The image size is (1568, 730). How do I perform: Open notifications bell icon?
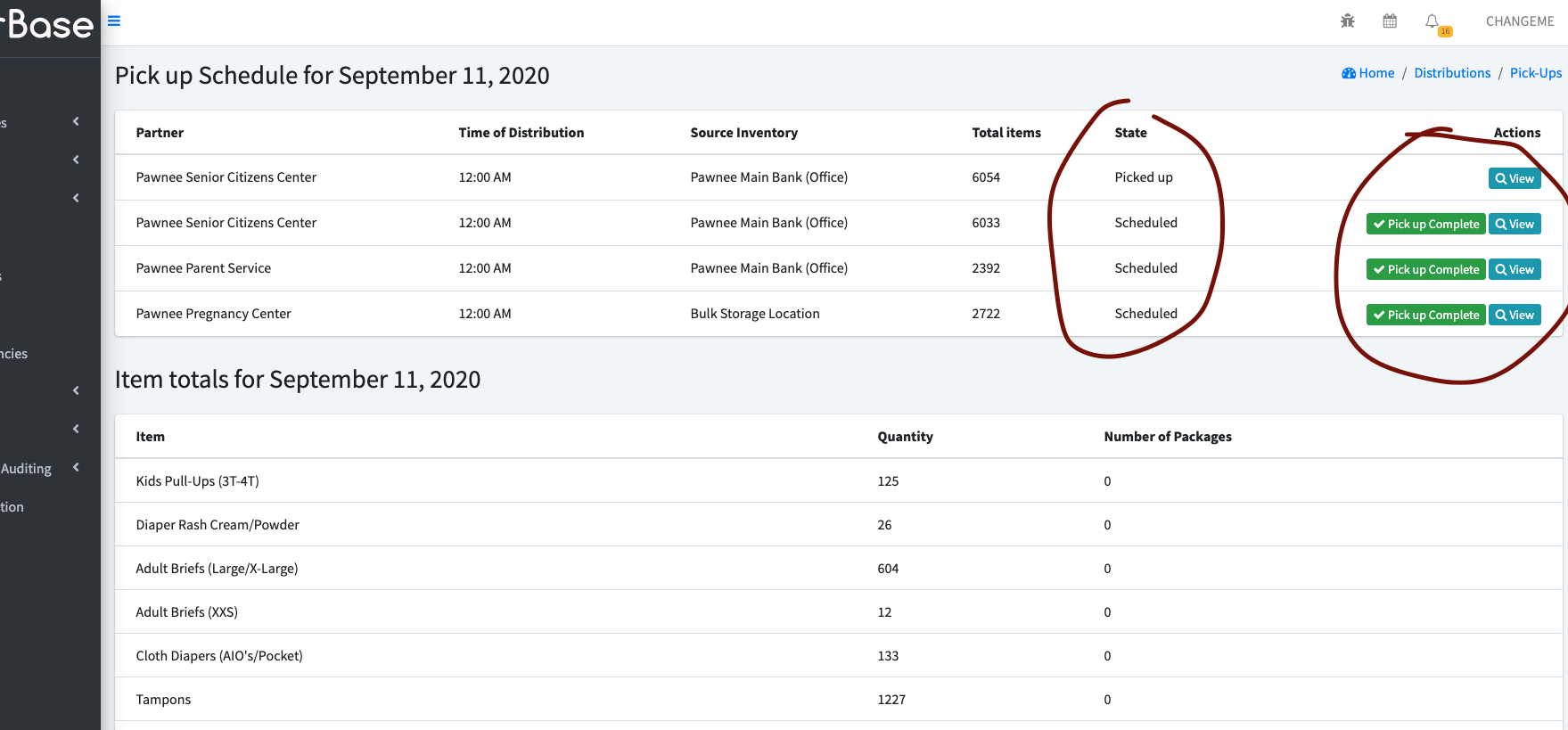tap(1432, 21)
